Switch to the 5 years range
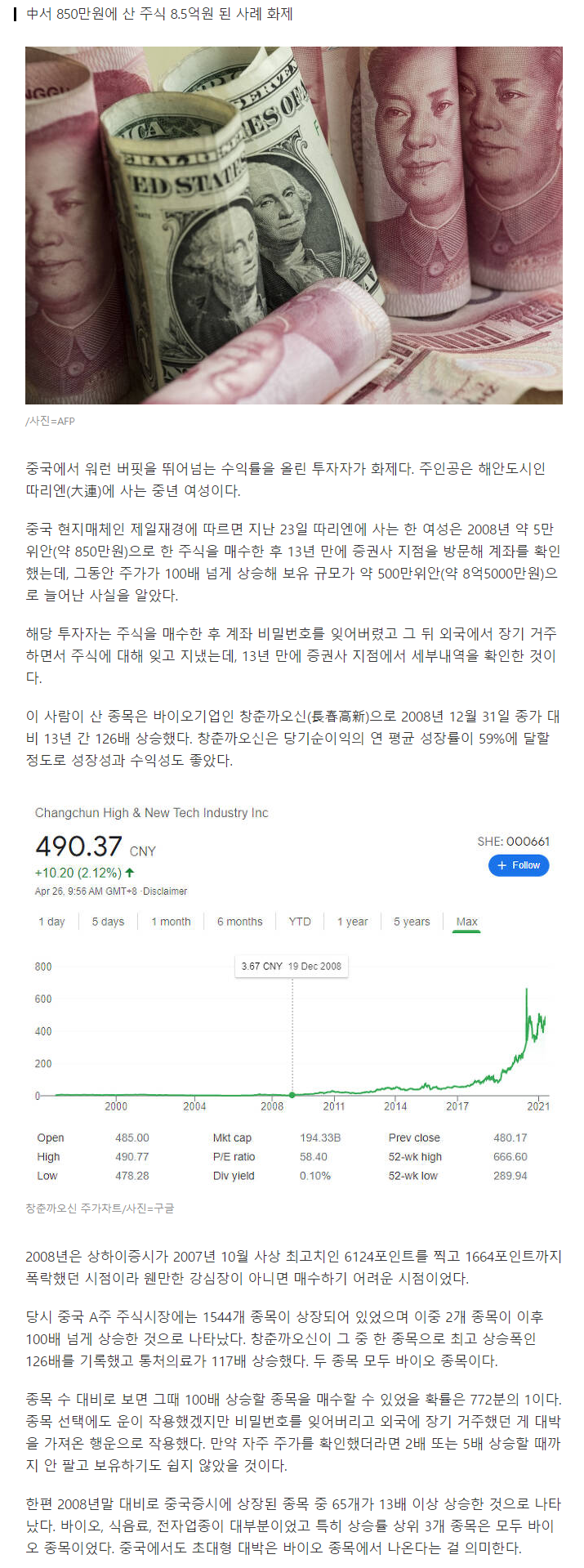The image size is (584, 1568). point(411,921)
